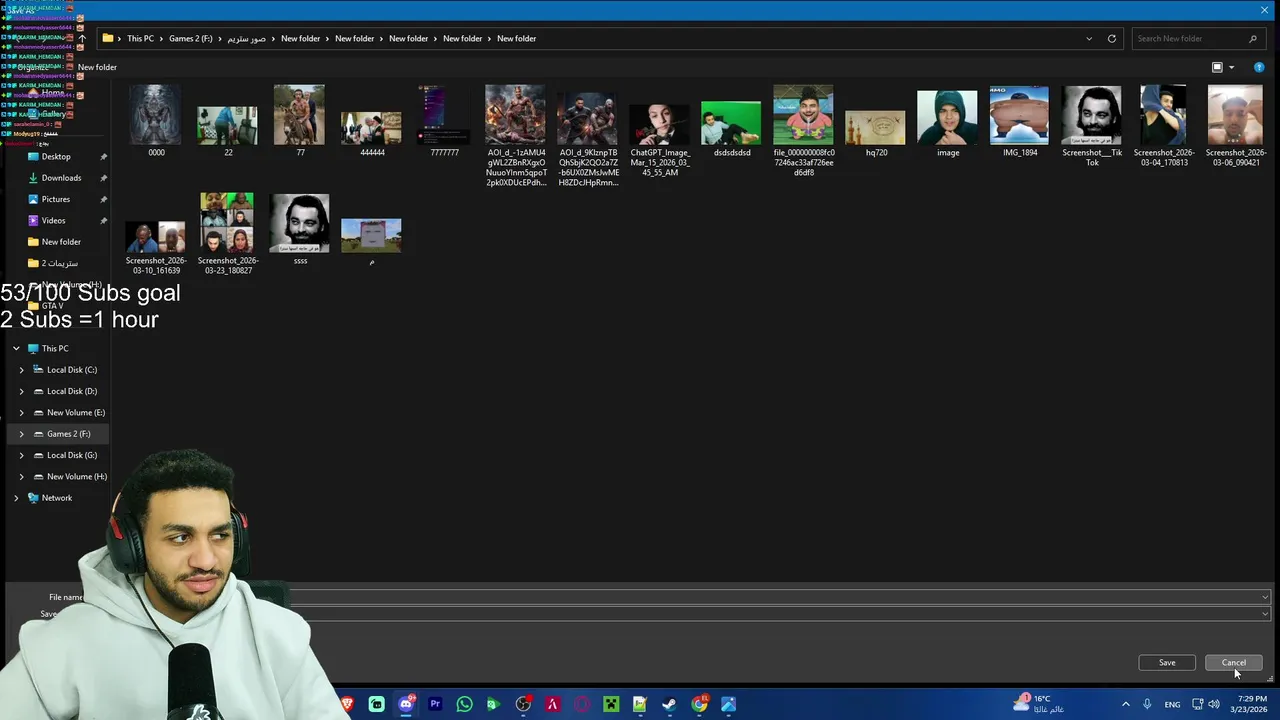Expand New Volume (E:) node
This screenshot has height=720, width=1280.
(x=21, y=412)
